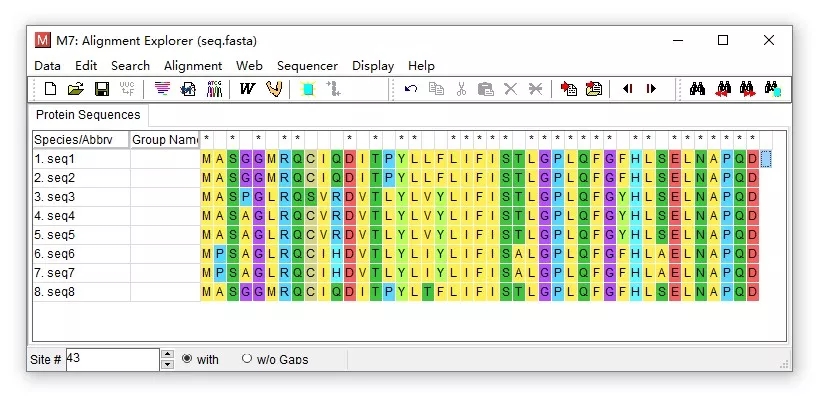Image resolution: width=816 pixels, height=404 pixels.
Task: Click the Group Name cell of seq4
Action: click(165, 216)
